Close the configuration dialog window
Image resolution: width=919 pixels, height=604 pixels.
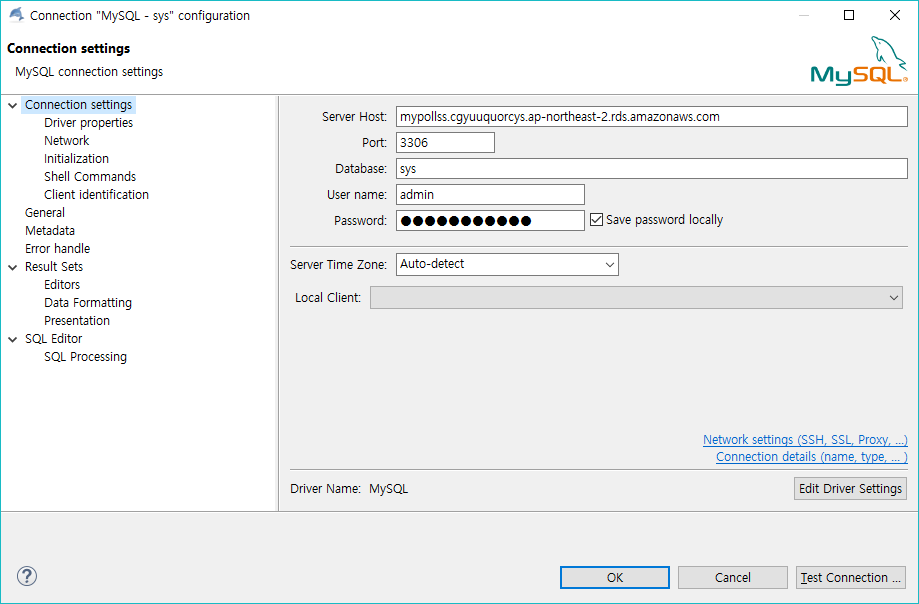[x=894, y=15]
